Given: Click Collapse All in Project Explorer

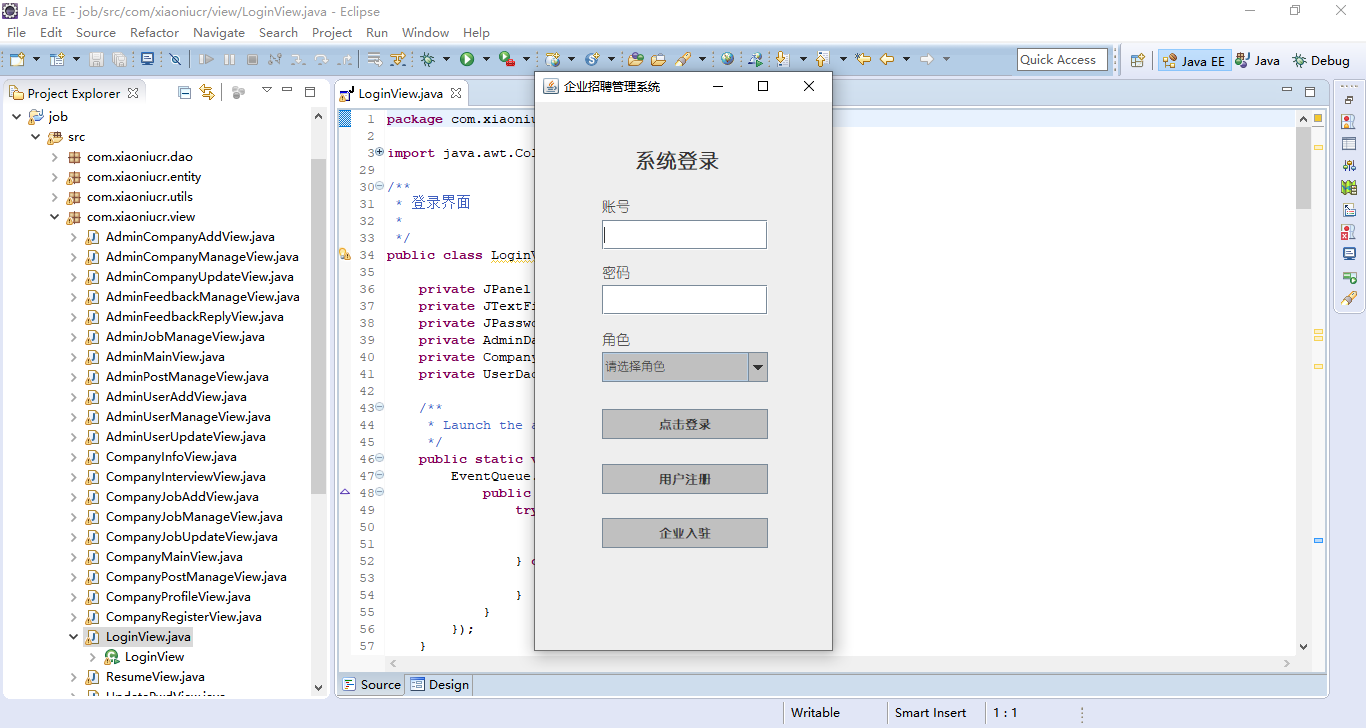Looking at the screenshot, I should coord(184,92).
